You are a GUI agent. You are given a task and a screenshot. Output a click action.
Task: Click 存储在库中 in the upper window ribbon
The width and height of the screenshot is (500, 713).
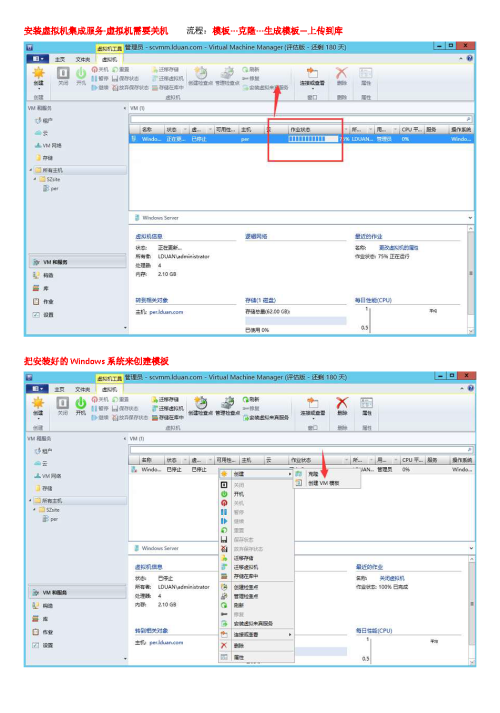168,87
